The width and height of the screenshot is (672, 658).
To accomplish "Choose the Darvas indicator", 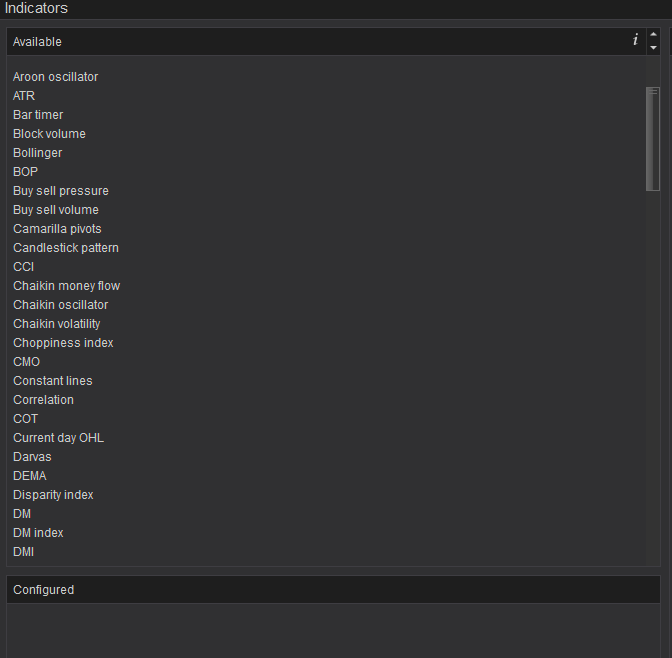I will coord(32,457).
